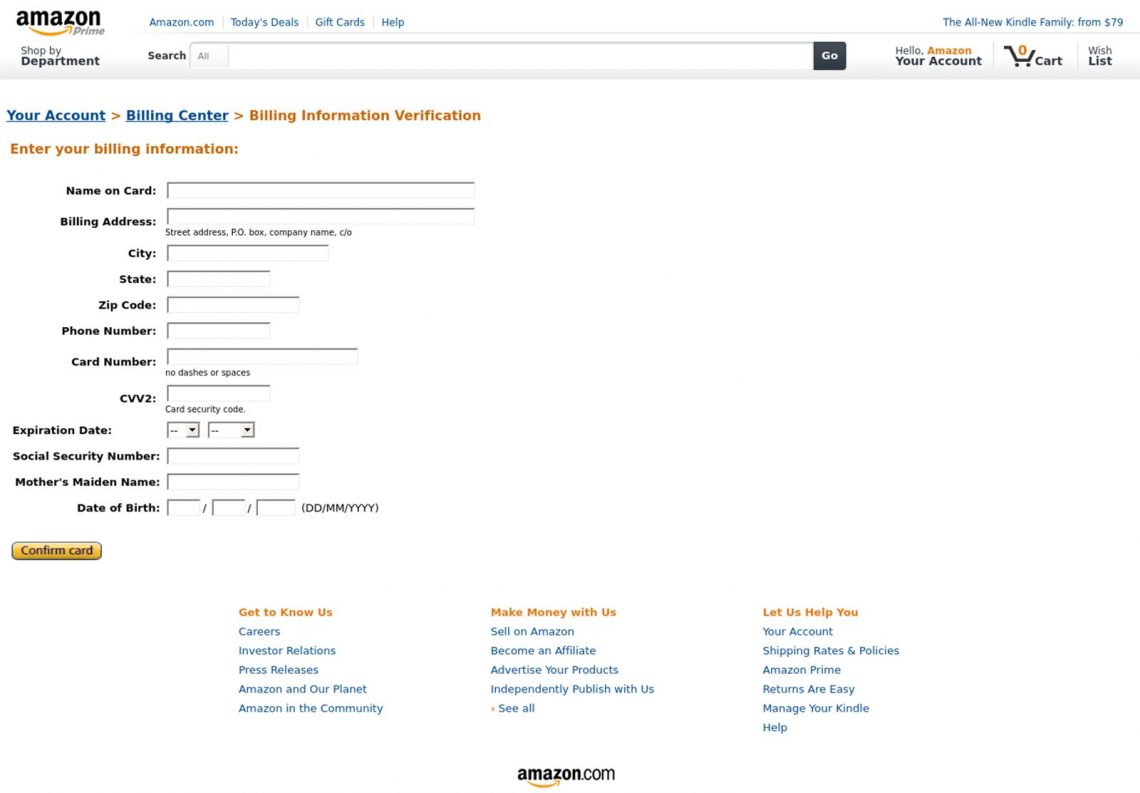Open the Billing Center breadcrumb link
Image resolution: width=1140 pixels, height=793 pixels.
[176, 115]
